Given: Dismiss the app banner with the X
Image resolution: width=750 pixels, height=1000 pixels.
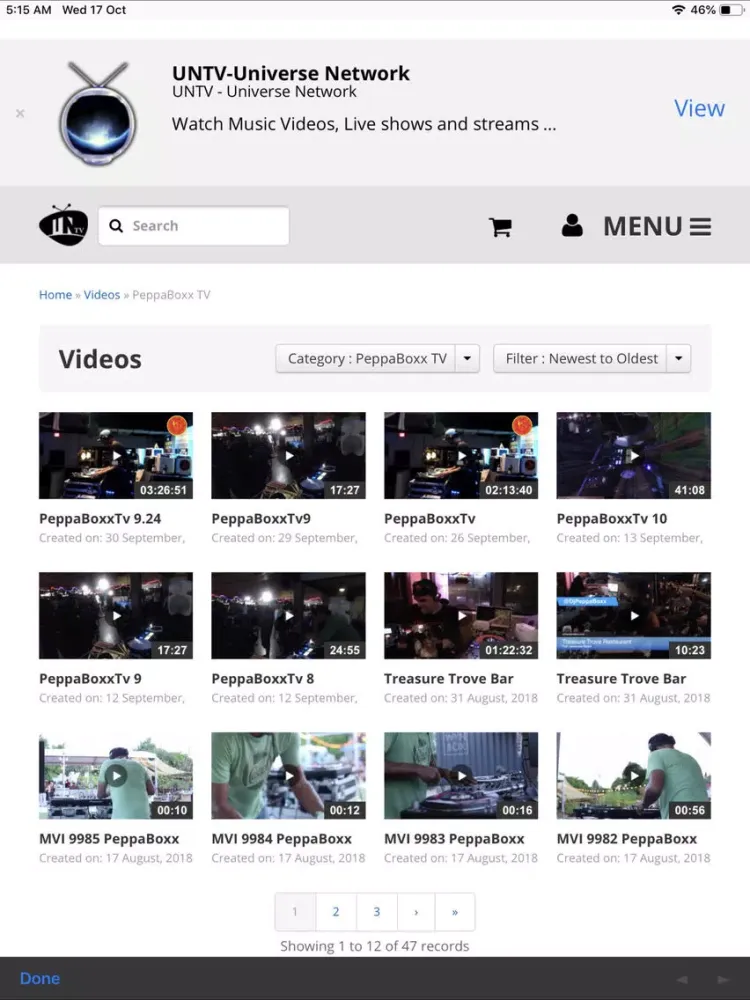Looking at the screenshot, I should pos(20,114).
